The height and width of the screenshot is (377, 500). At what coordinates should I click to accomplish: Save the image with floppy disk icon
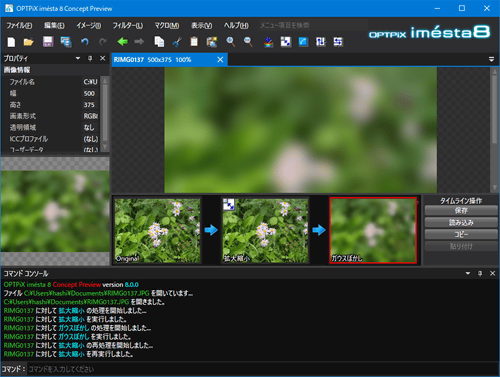(x=48, y=42)
